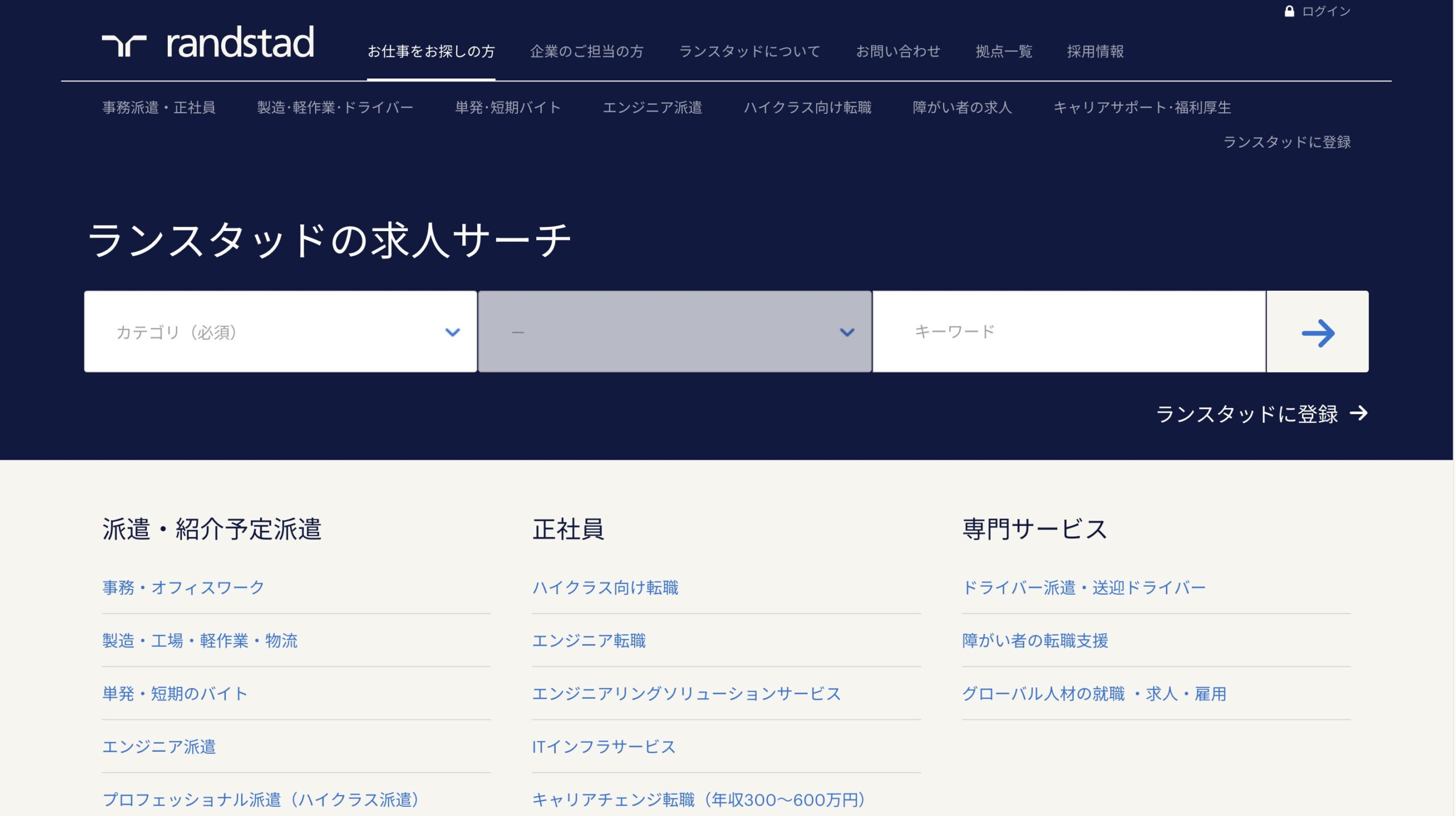Open the カテゴリ（必須） dropdown
1456x816 pixels.
pyautogui.click(x=280, y=332)
